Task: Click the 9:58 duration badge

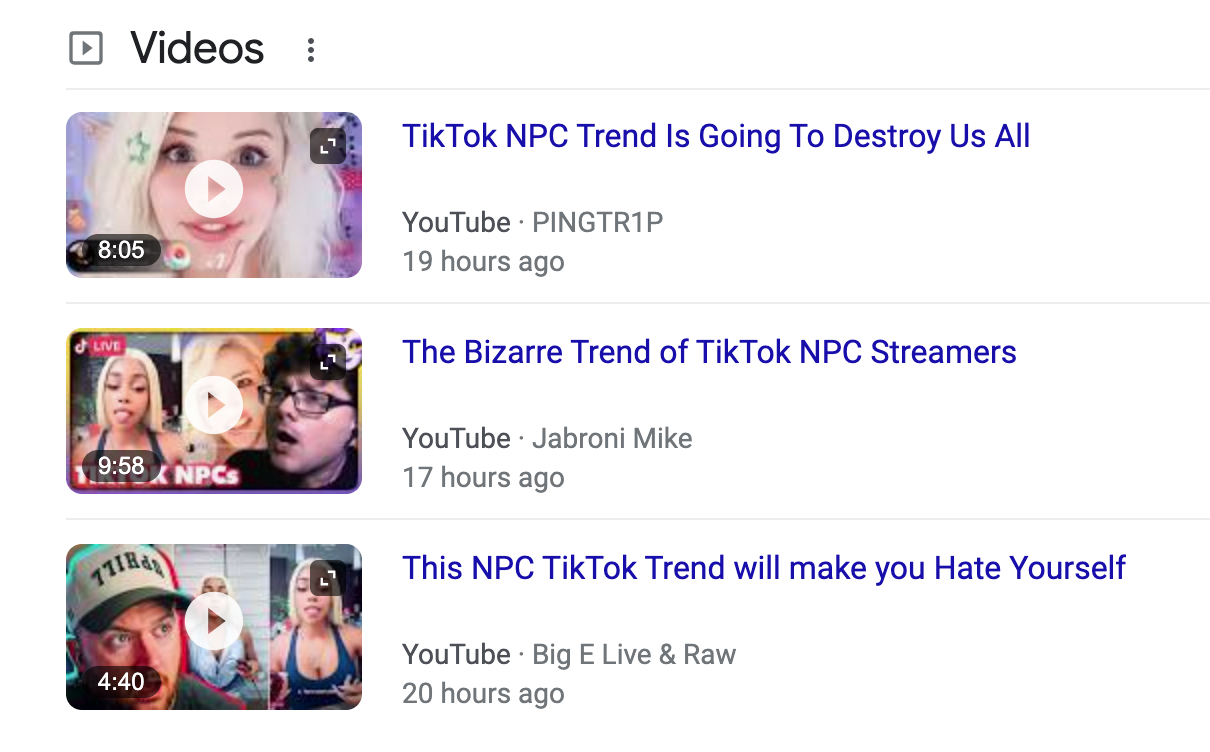Action: coord(121,466)
